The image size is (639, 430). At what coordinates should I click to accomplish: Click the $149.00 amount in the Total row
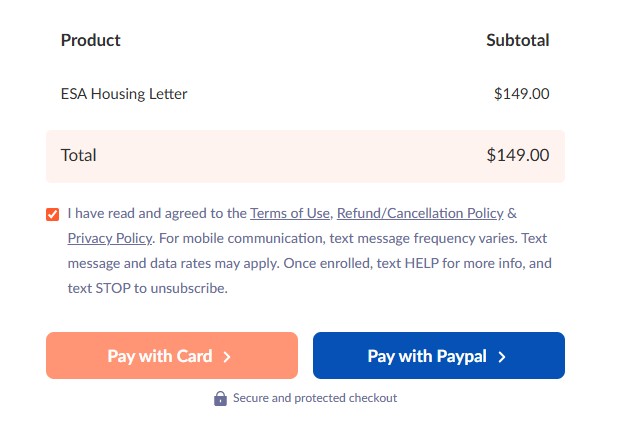tap(517, 155)
